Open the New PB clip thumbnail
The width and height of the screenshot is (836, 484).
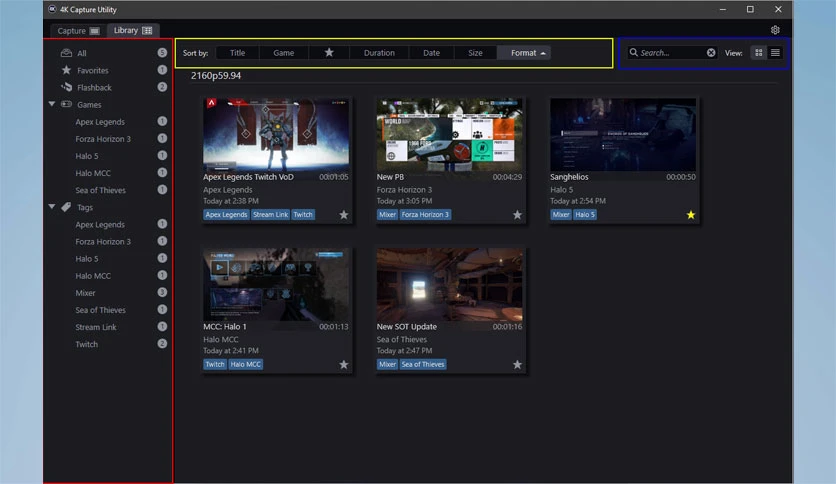coord(449,134)
